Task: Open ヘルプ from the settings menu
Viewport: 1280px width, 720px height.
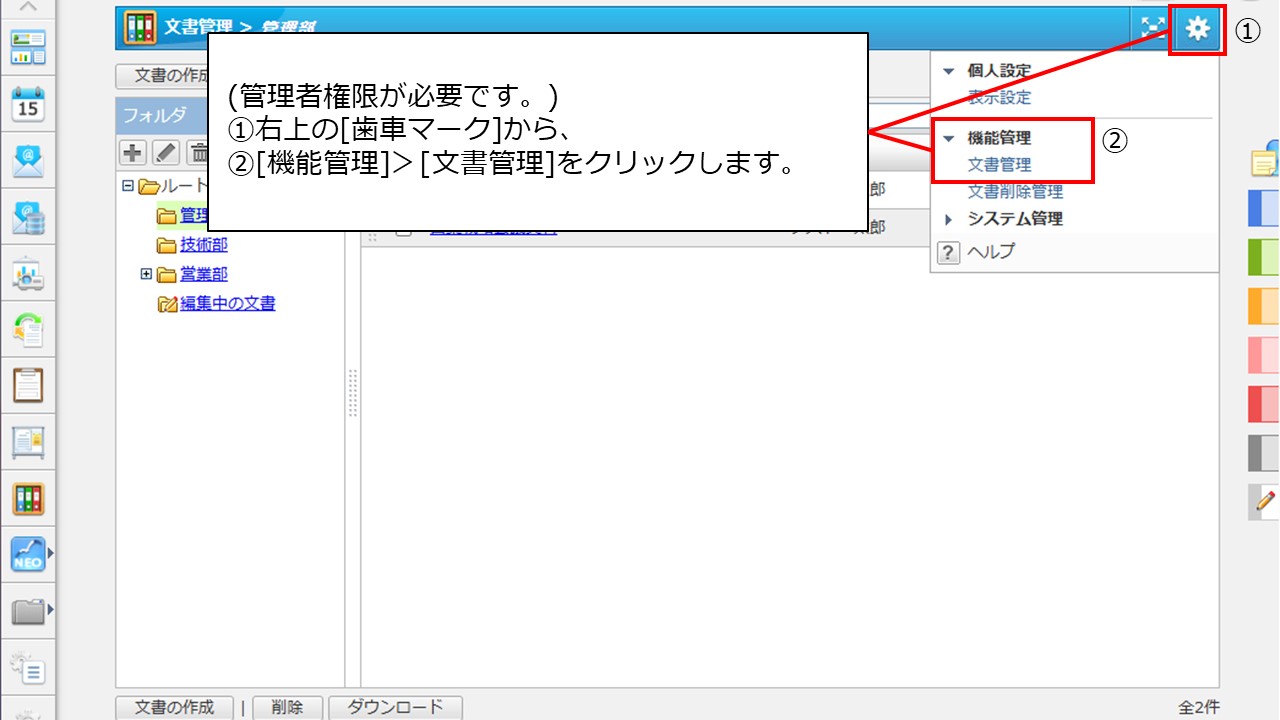Action: tap(990, 252)
